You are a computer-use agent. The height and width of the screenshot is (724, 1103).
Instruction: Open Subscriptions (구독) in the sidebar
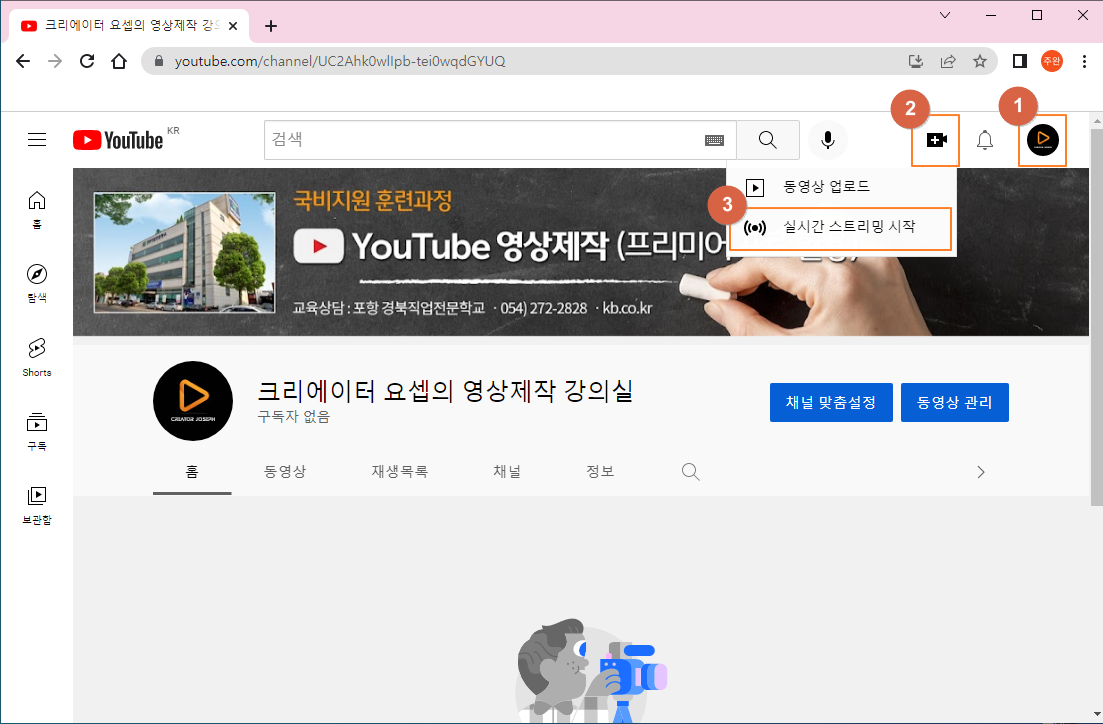[x=37, y=431]
